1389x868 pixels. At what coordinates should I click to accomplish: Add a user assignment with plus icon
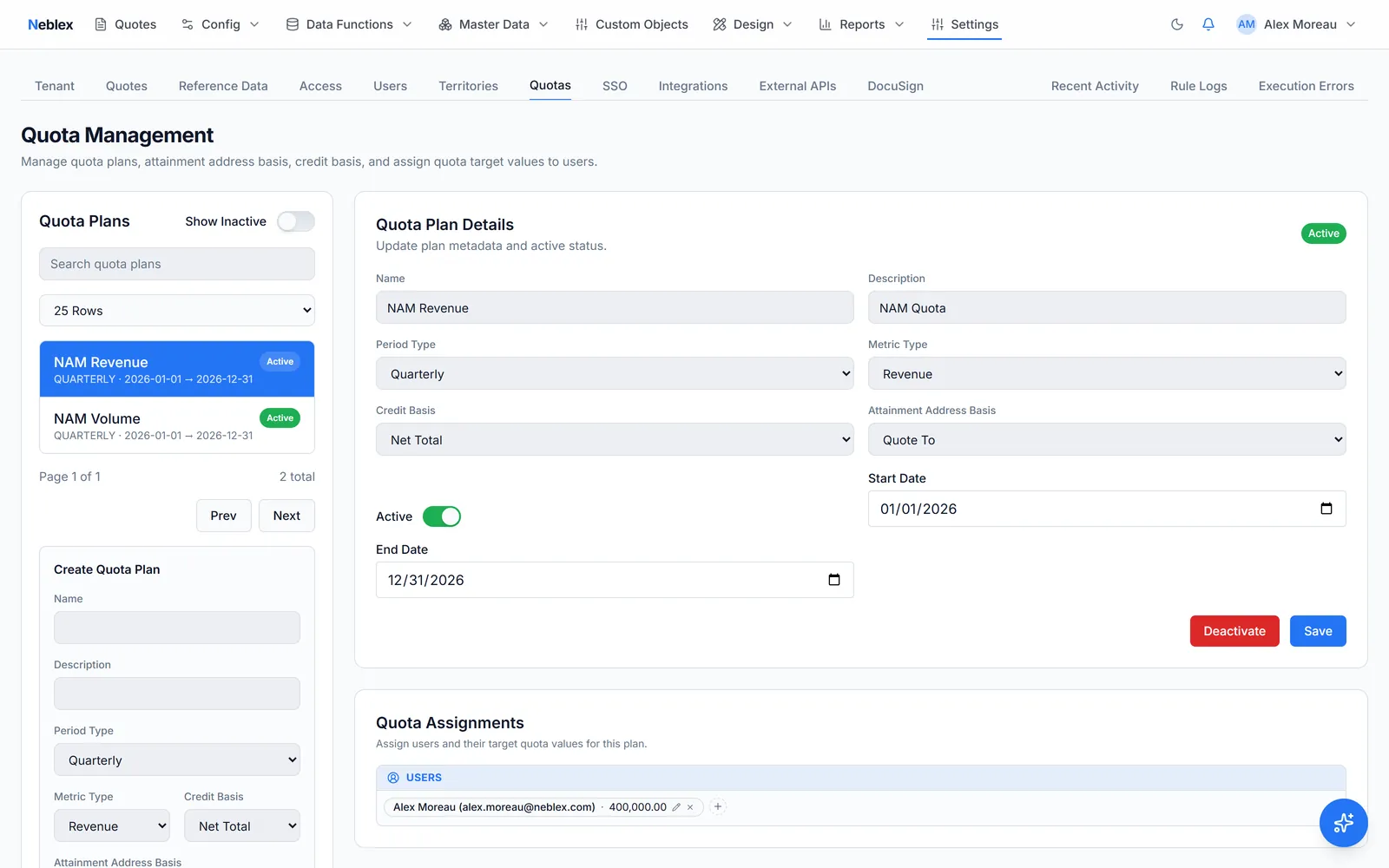click(718, 806)
